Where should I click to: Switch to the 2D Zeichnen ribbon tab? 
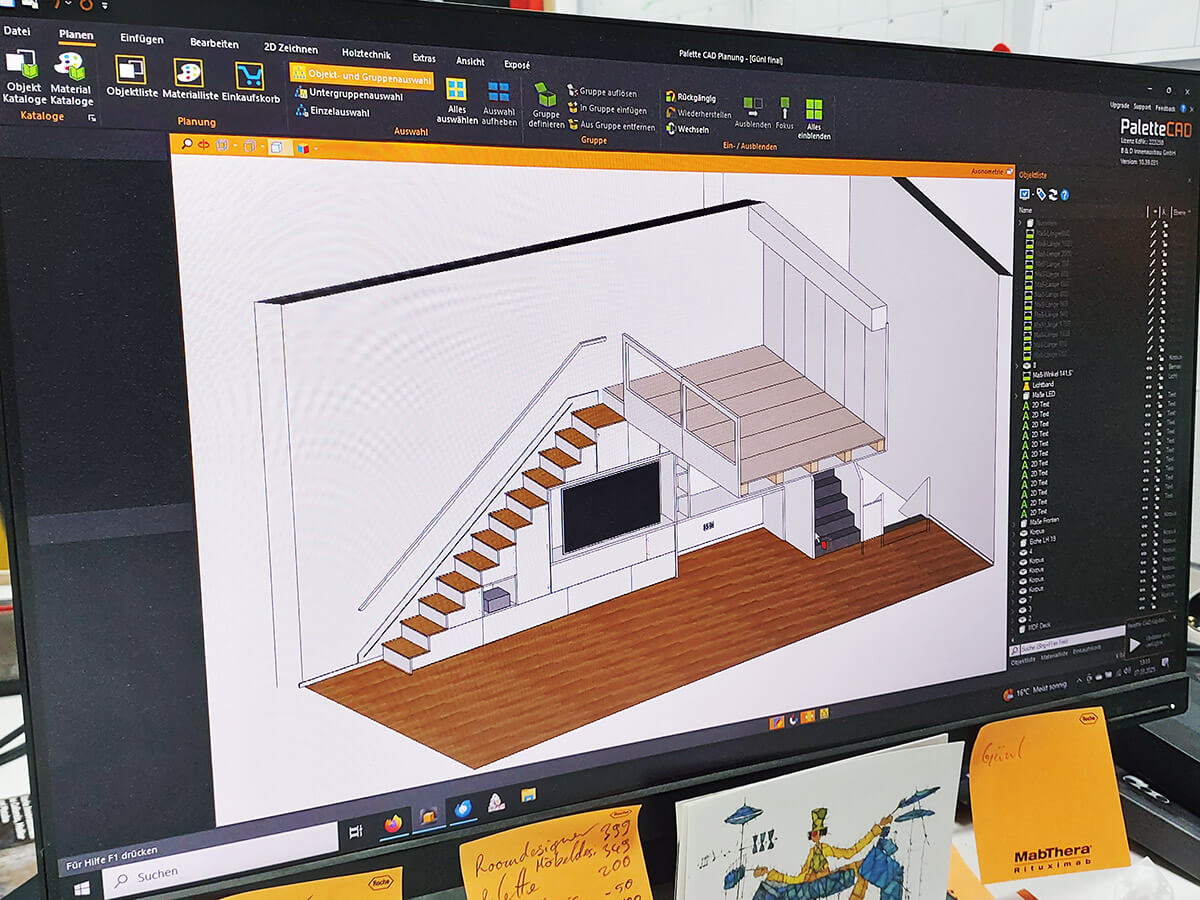(x=291, y=48)
